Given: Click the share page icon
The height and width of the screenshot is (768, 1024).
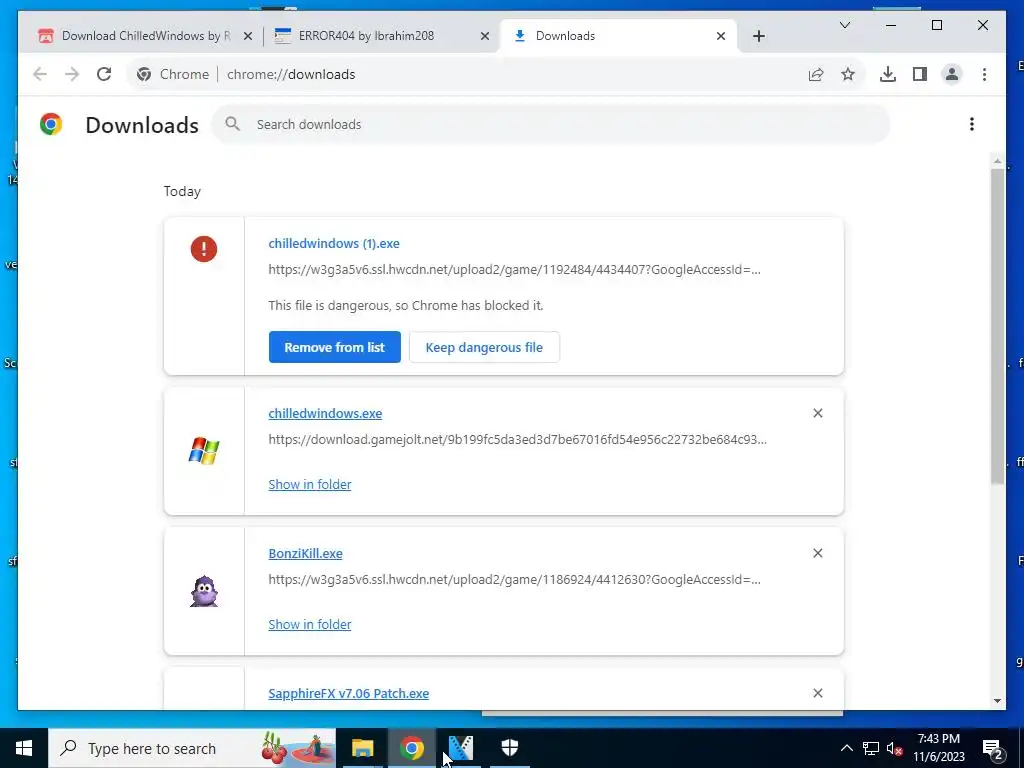Looking at the screenshot, I should point(816,74).
